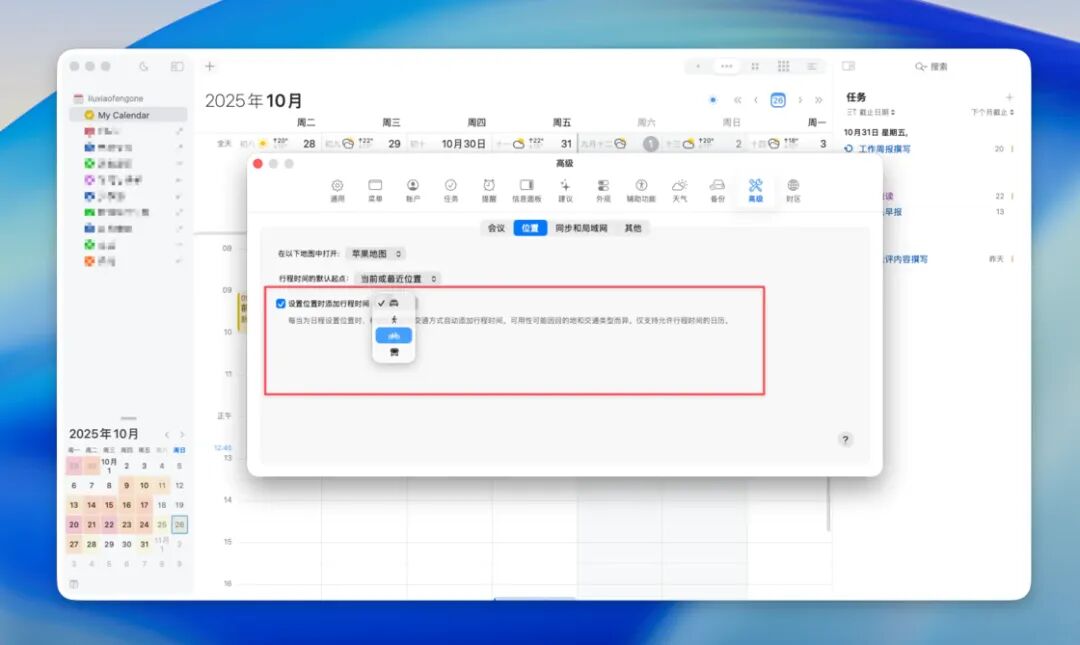Toggle the left sidebar panel icon
This screenshot has width=1080, height=645.
point(177,66)
